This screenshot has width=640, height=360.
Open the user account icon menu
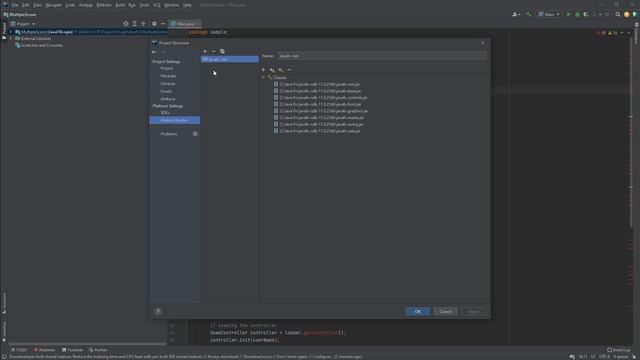point(516,14)
